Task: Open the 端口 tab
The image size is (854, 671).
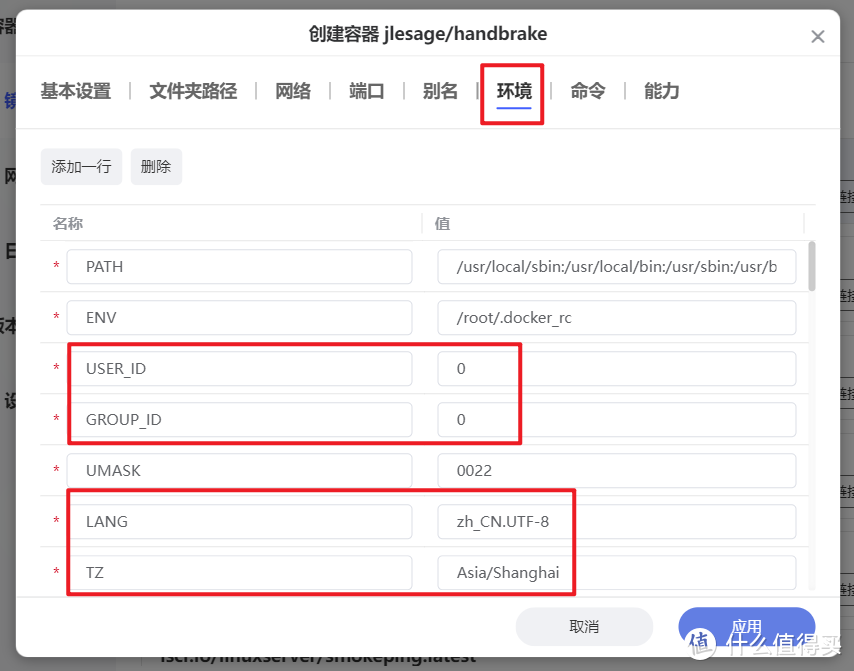Action: [x=367, y=90]
